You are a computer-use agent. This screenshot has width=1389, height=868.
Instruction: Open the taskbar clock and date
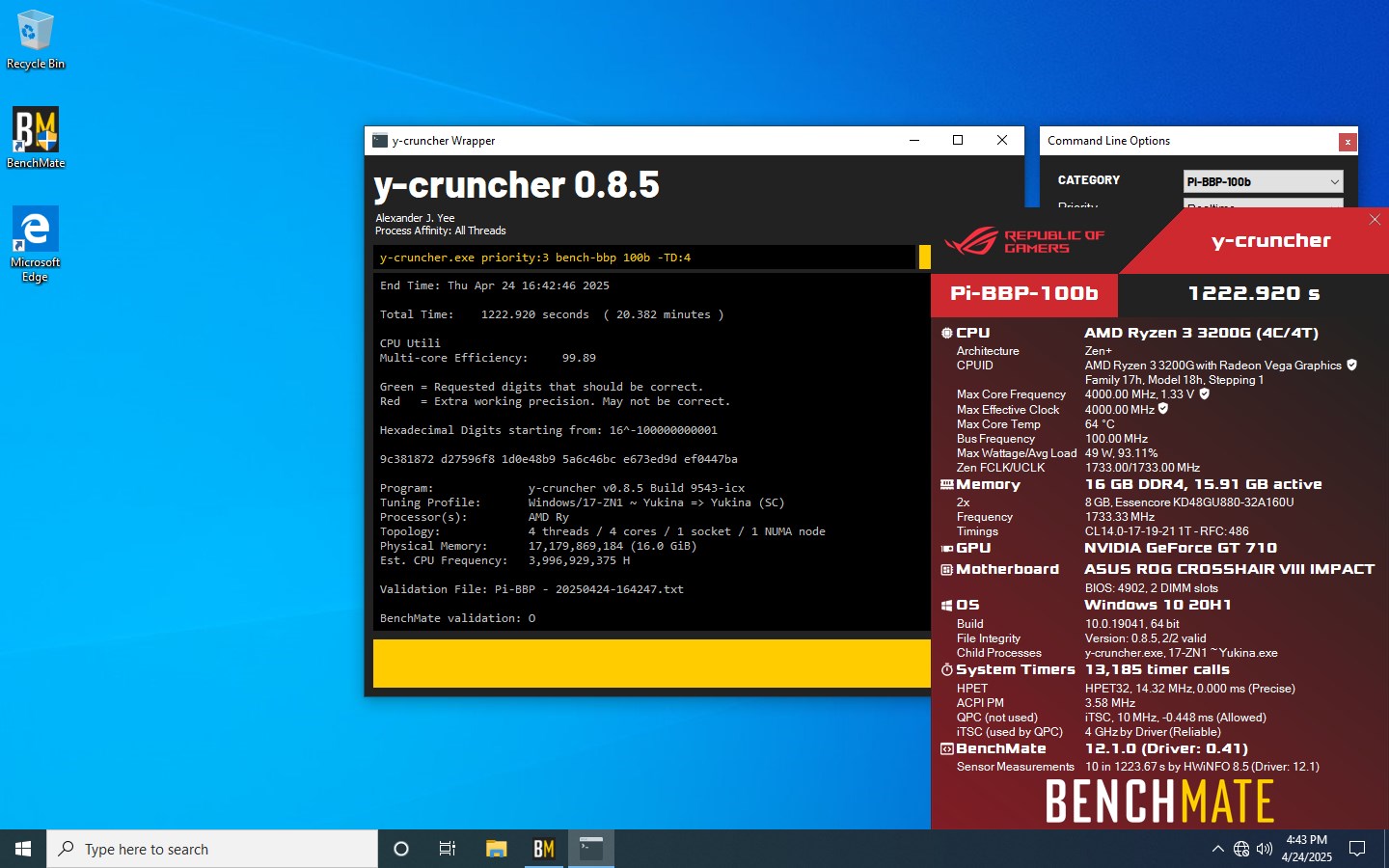(1307, 849)
